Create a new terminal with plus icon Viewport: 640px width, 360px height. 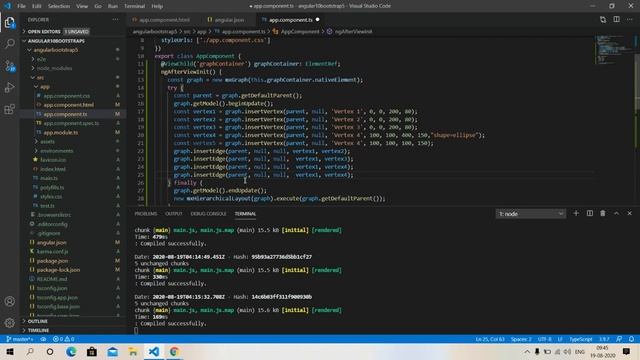(576, 213)
